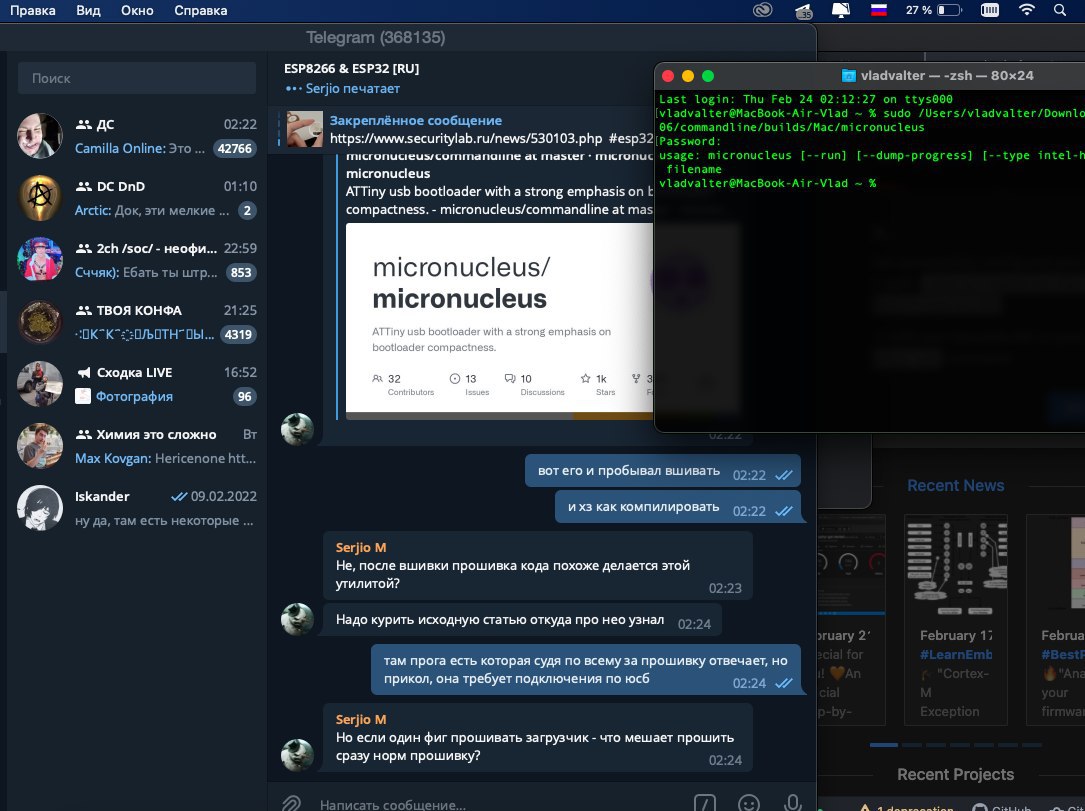Click the keyboard viewer menu bar icon
The width and height of the screenshot is (1085, 811).
pyautogui.click(x=990, y=10)
